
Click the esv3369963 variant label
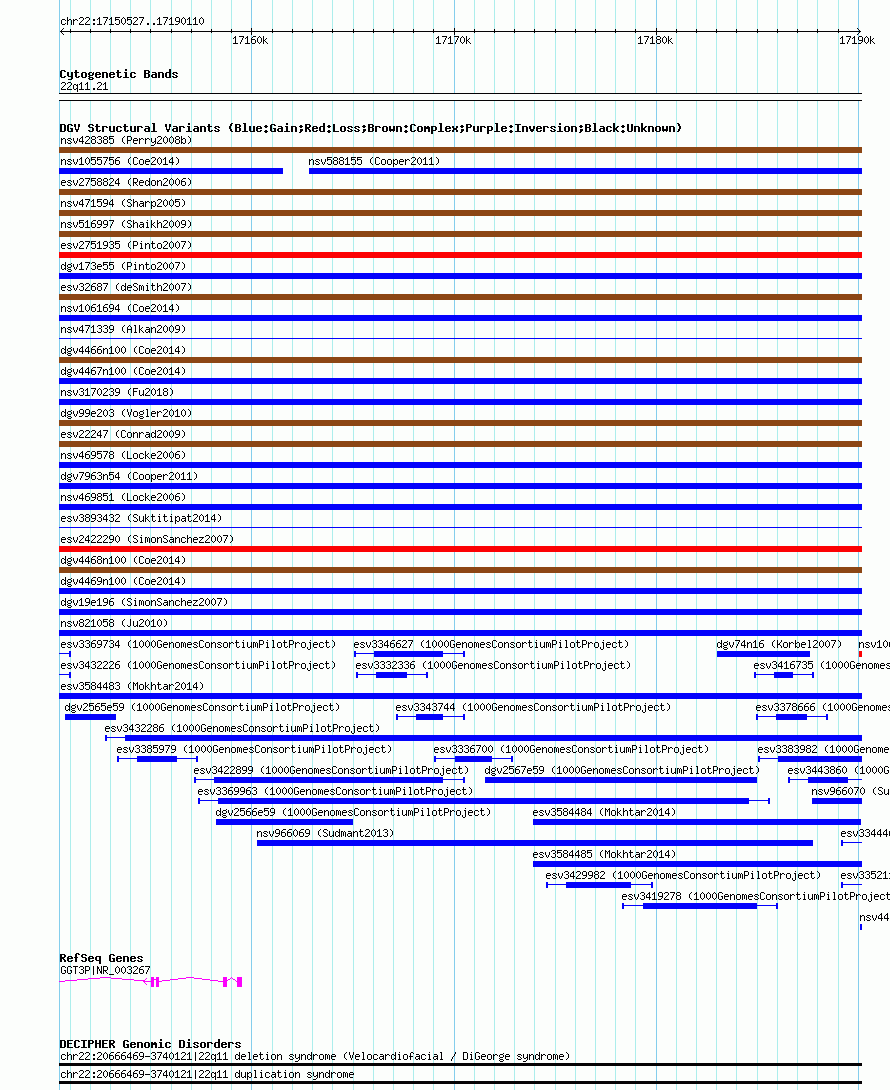pos(335,791)
